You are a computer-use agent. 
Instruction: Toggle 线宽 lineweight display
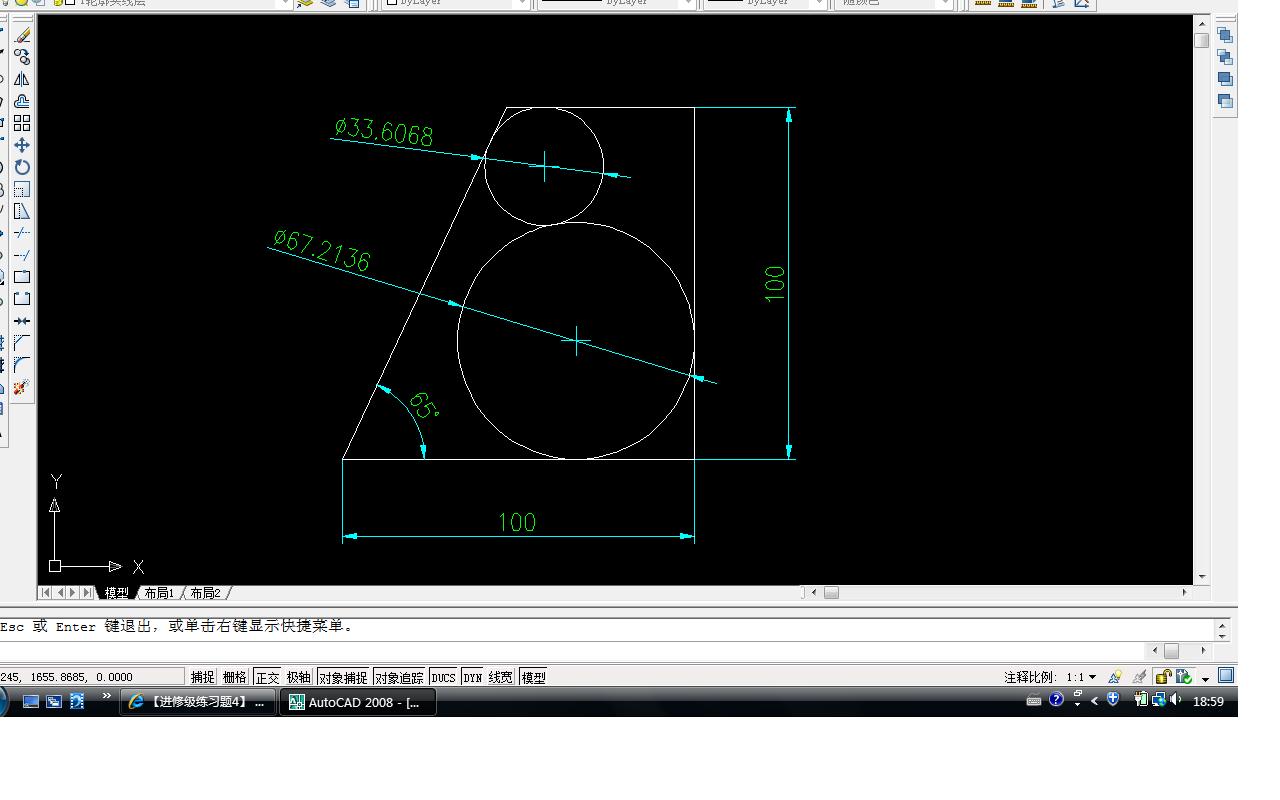tap(501, 677)
